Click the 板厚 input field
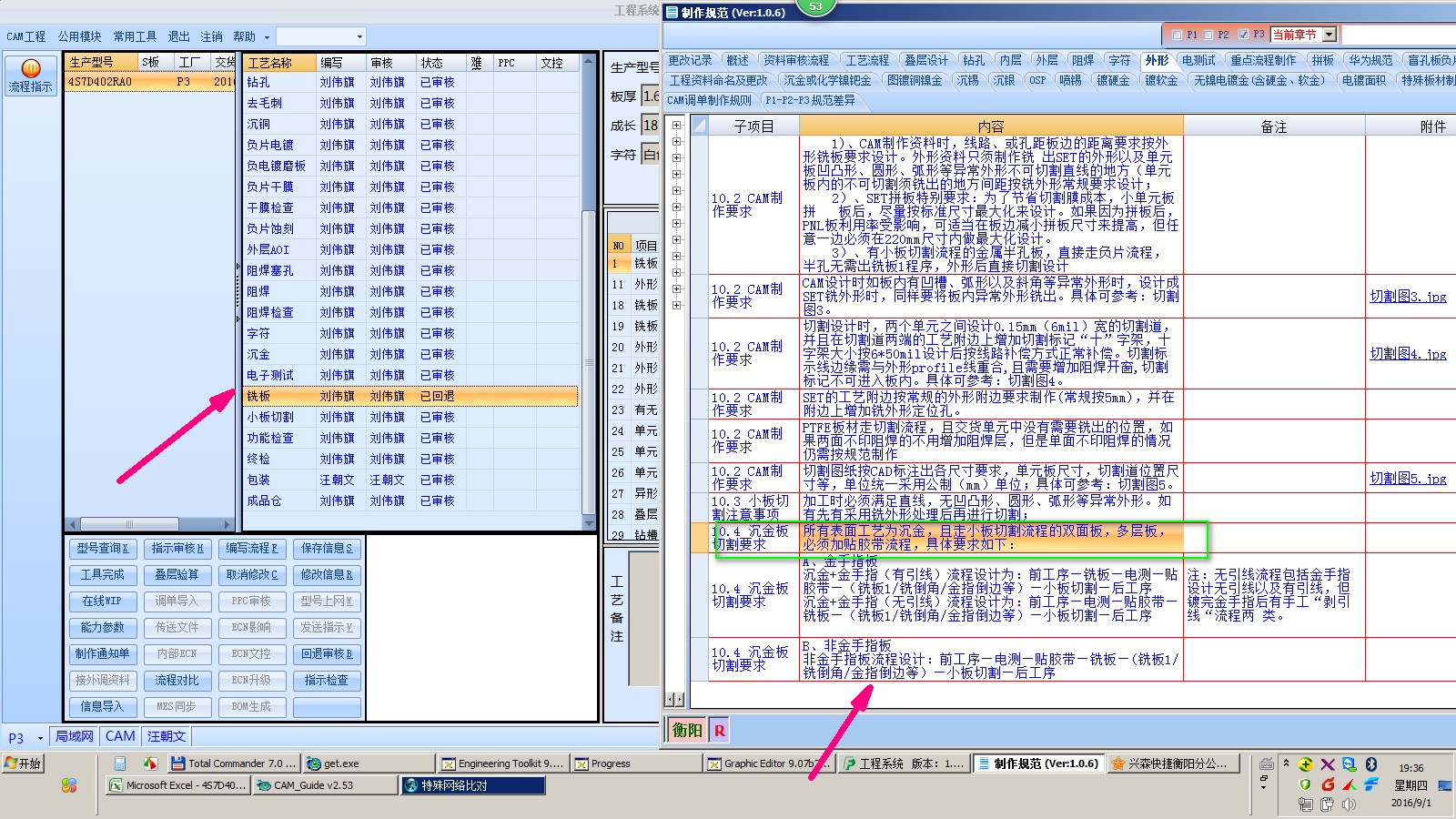Screen dimensions: 1456x819 coord(651,96)
